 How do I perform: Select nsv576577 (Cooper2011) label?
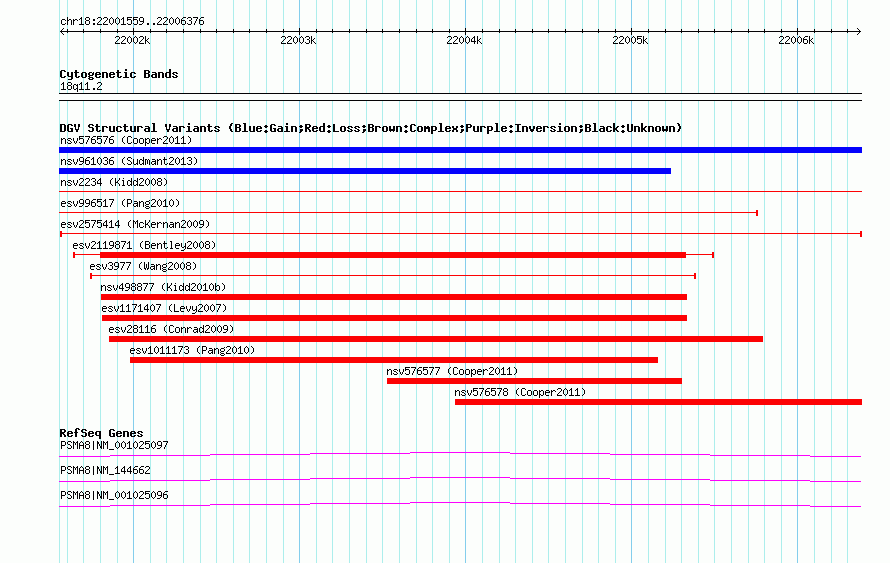tap(452, 371)
